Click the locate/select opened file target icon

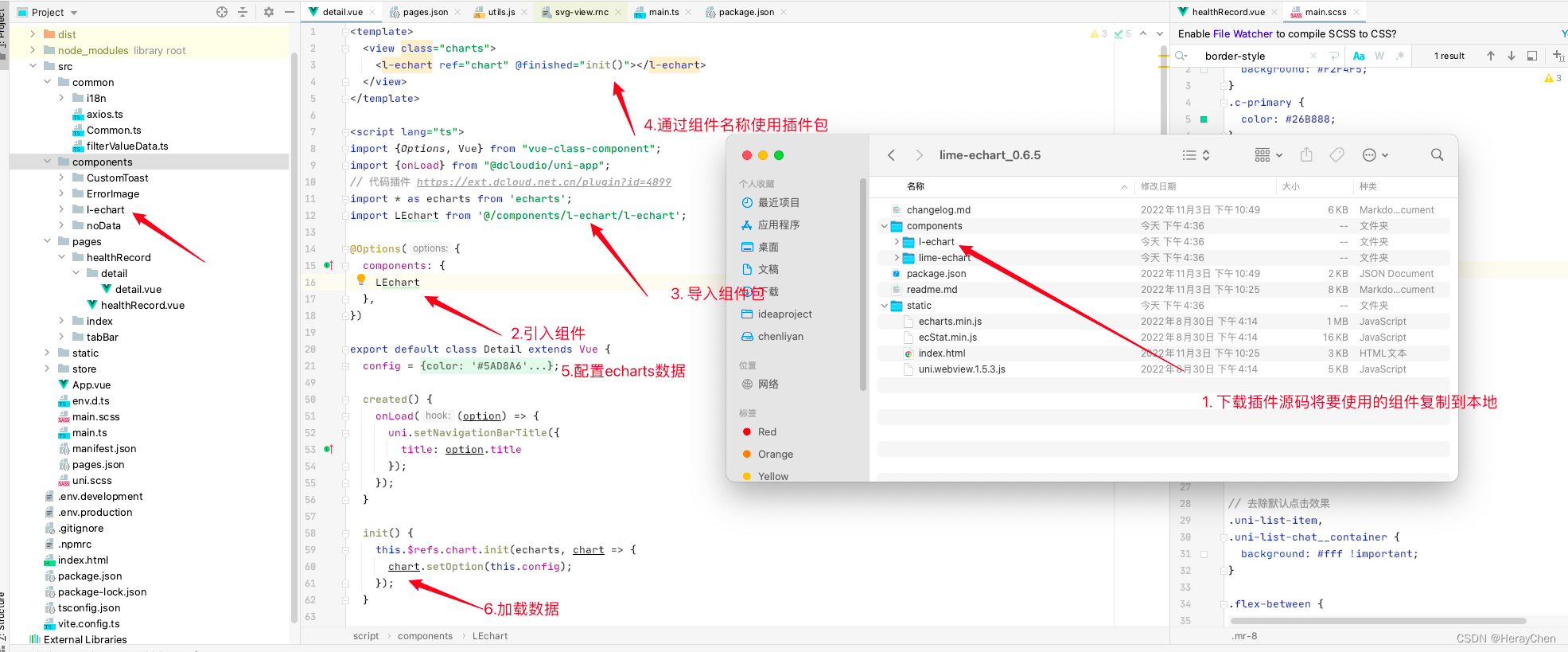tap(222, 12)
